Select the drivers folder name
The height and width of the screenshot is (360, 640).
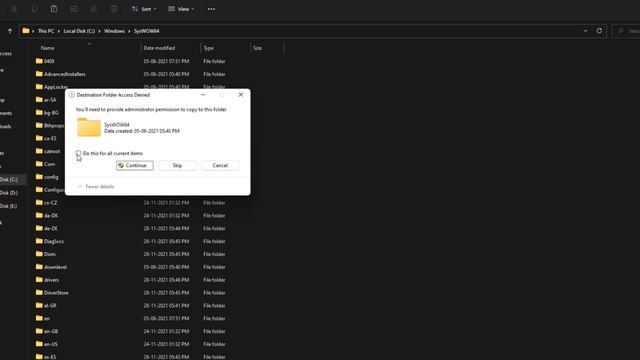click(51, 280)
